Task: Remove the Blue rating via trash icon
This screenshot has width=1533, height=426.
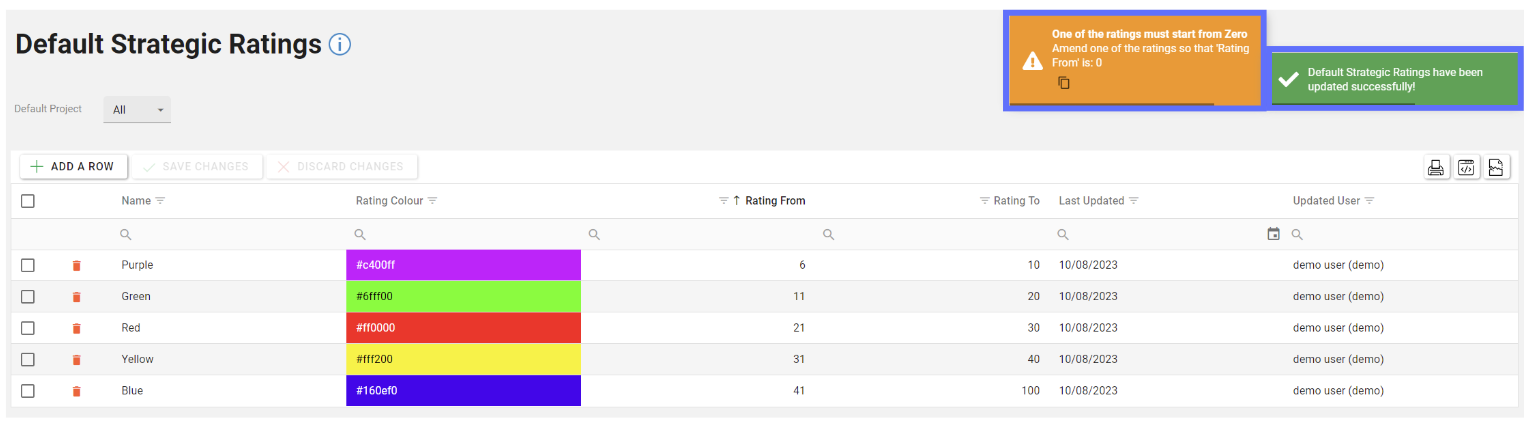Action: point(77,391)
